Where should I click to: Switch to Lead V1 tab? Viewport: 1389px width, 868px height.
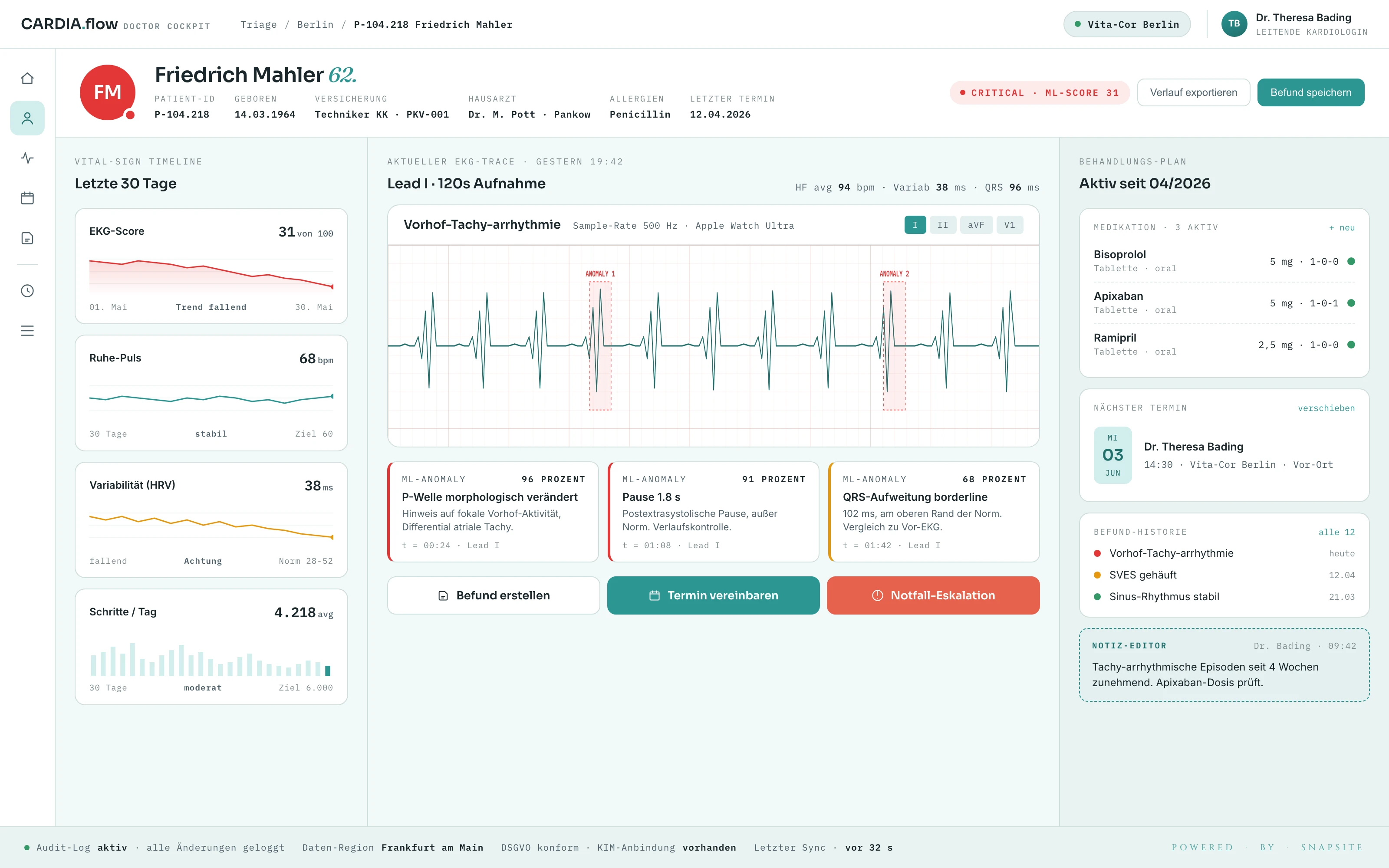click(1010, 225)
